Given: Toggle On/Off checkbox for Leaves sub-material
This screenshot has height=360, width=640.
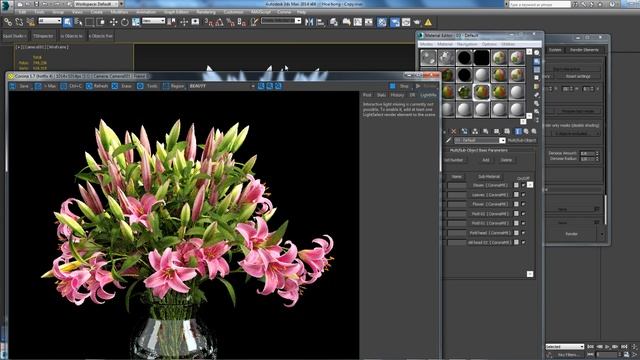Looking at the screenshot, I should [523, 195].
